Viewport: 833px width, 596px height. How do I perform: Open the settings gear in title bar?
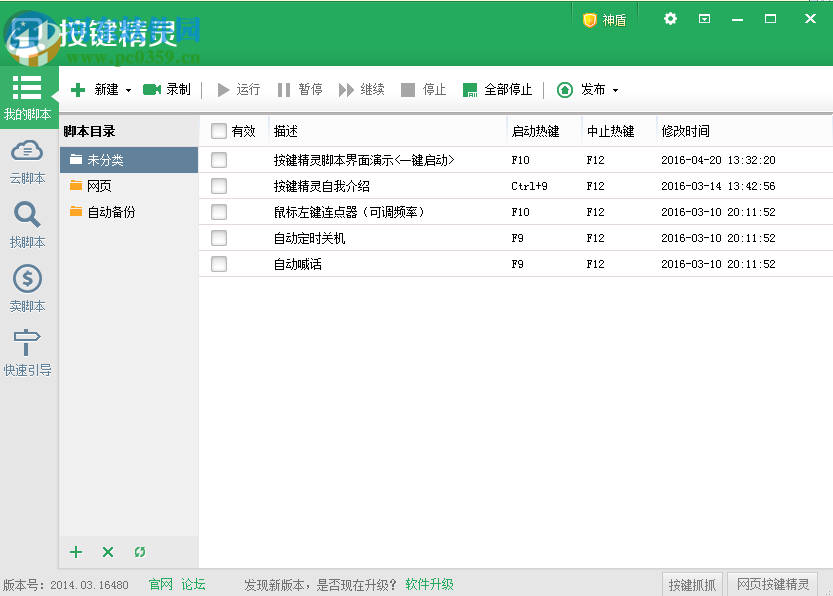(670, 19)
